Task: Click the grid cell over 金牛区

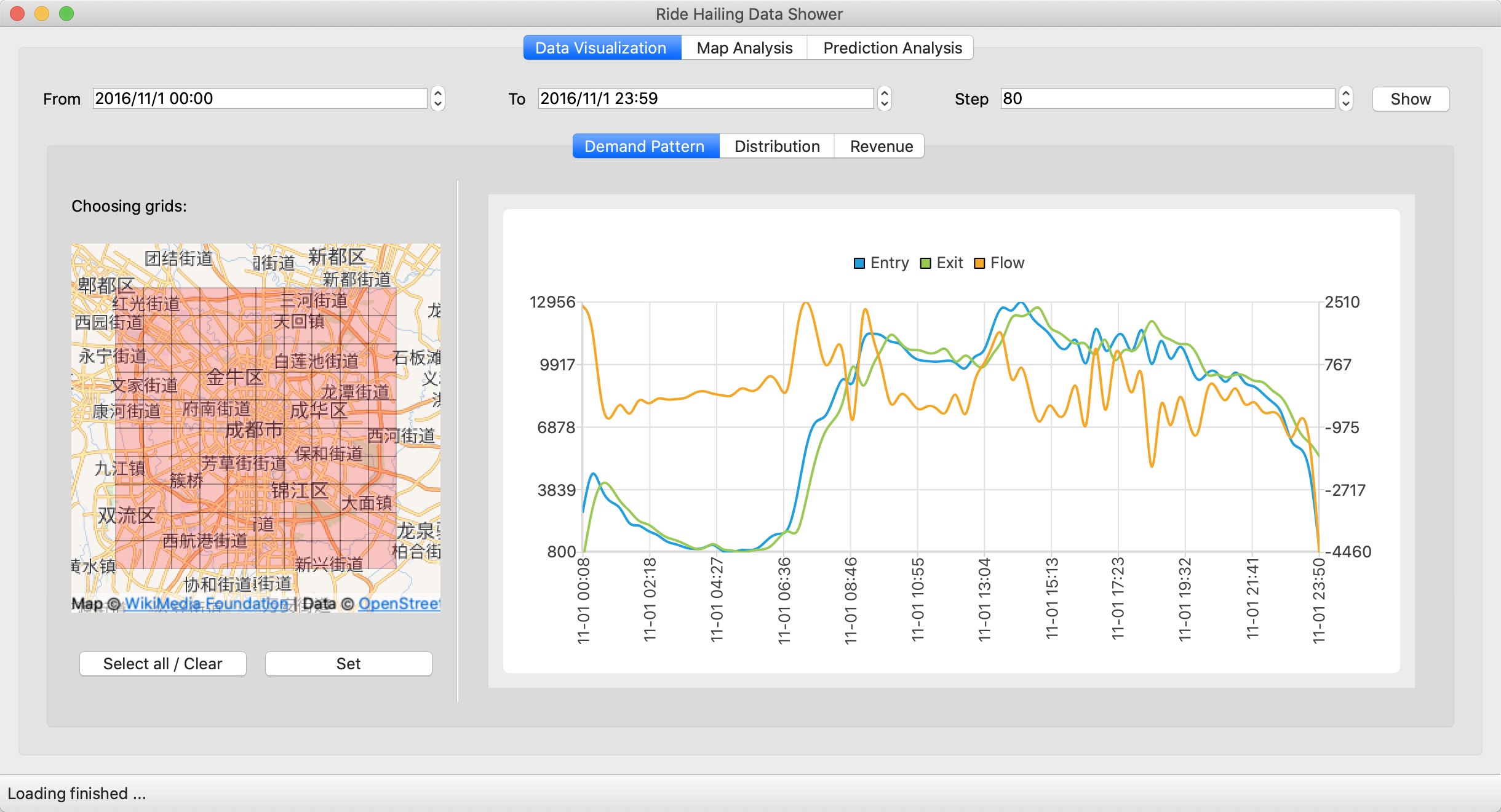Action: tap(241, 385)
